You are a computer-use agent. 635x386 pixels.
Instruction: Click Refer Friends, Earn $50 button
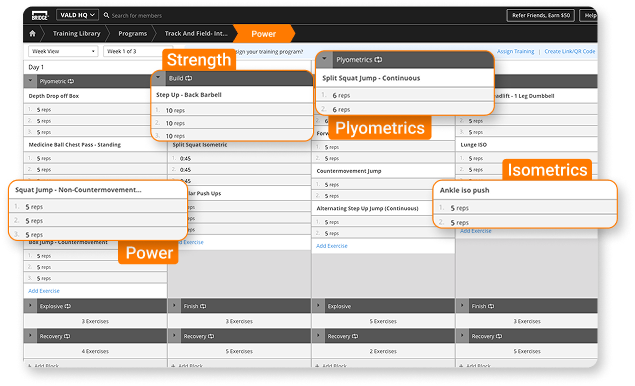point(541,15)
